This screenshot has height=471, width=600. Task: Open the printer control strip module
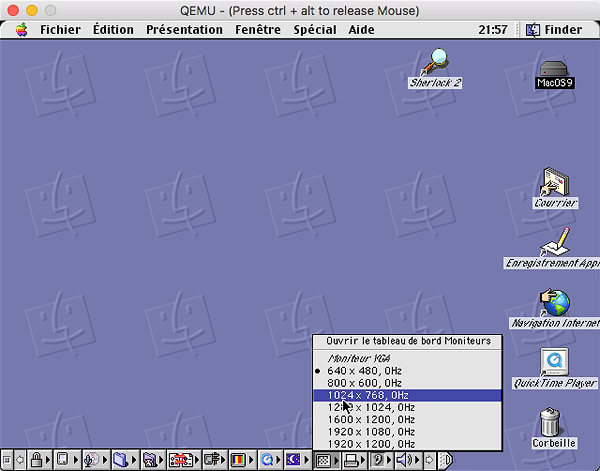click(354, 459)
